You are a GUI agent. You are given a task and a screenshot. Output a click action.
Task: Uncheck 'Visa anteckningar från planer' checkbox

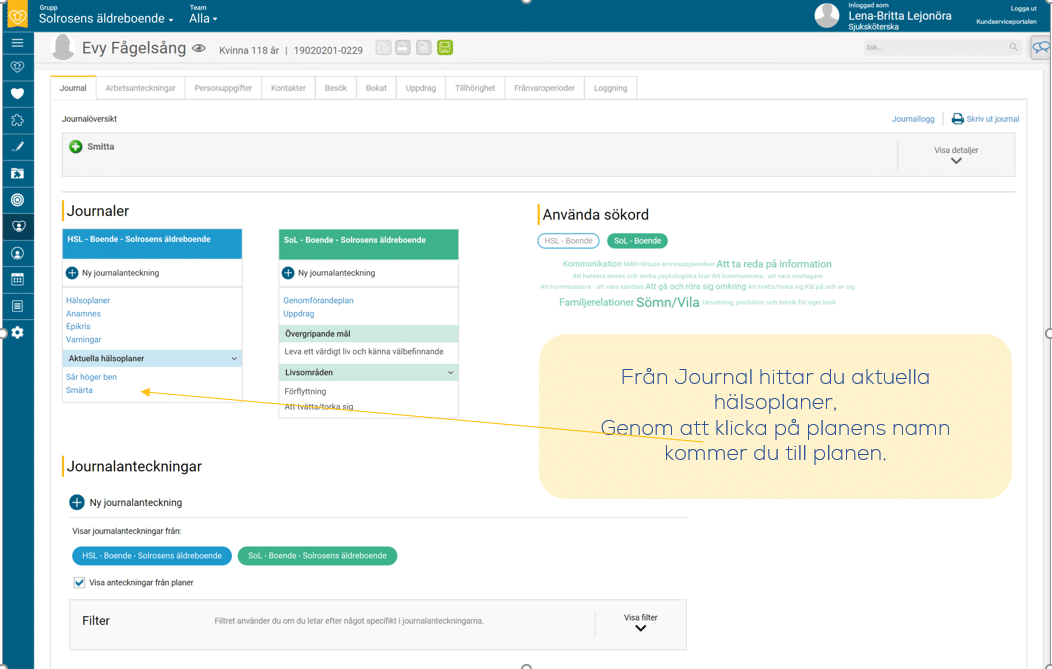point(79,582)
